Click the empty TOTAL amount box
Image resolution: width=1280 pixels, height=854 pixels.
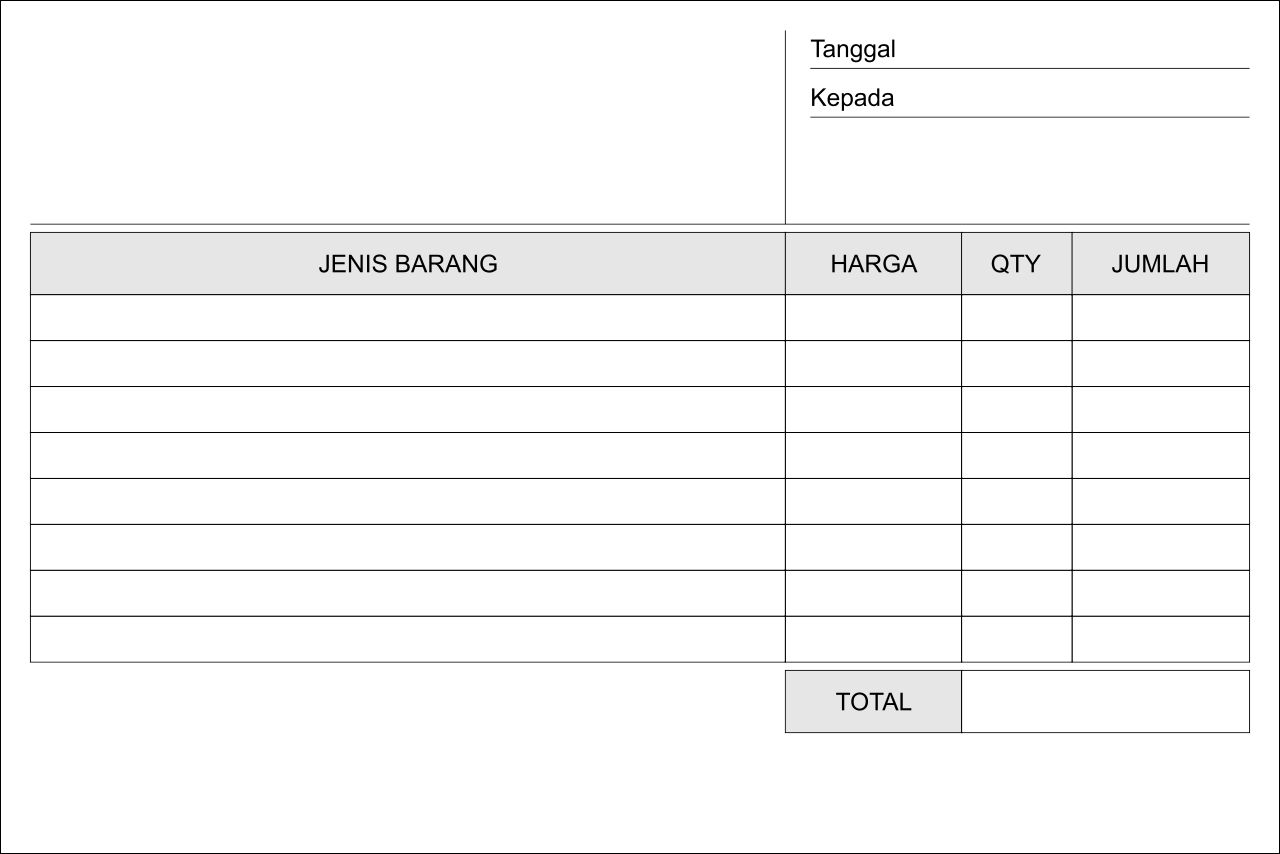[x=1105, y=702]
